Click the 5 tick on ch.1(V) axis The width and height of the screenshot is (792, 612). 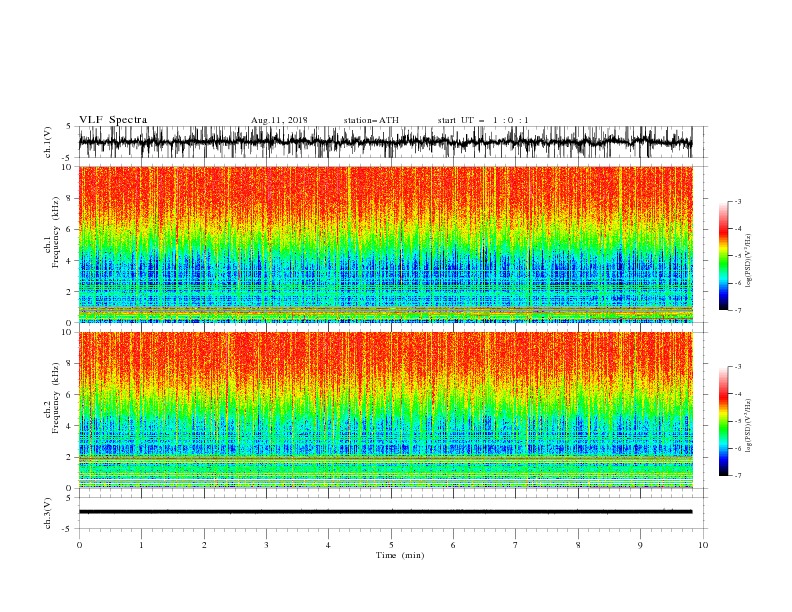(x=69, y=127)
